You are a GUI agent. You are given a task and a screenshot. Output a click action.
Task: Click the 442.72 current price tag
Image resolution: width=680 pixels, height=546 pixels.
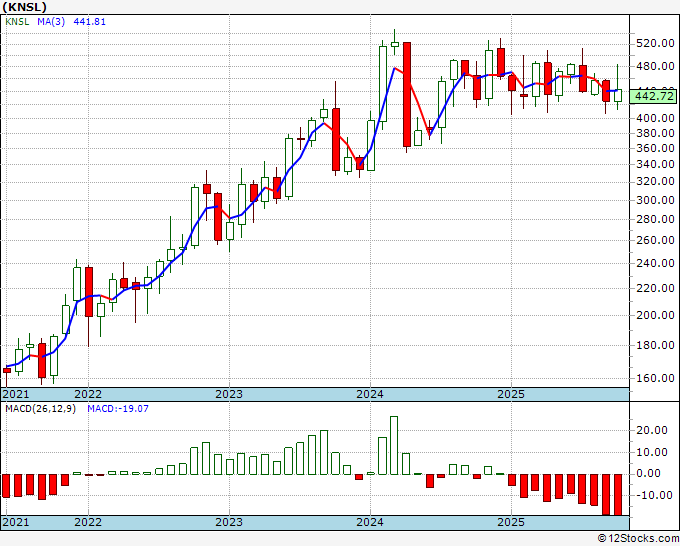tap(654, 96)
